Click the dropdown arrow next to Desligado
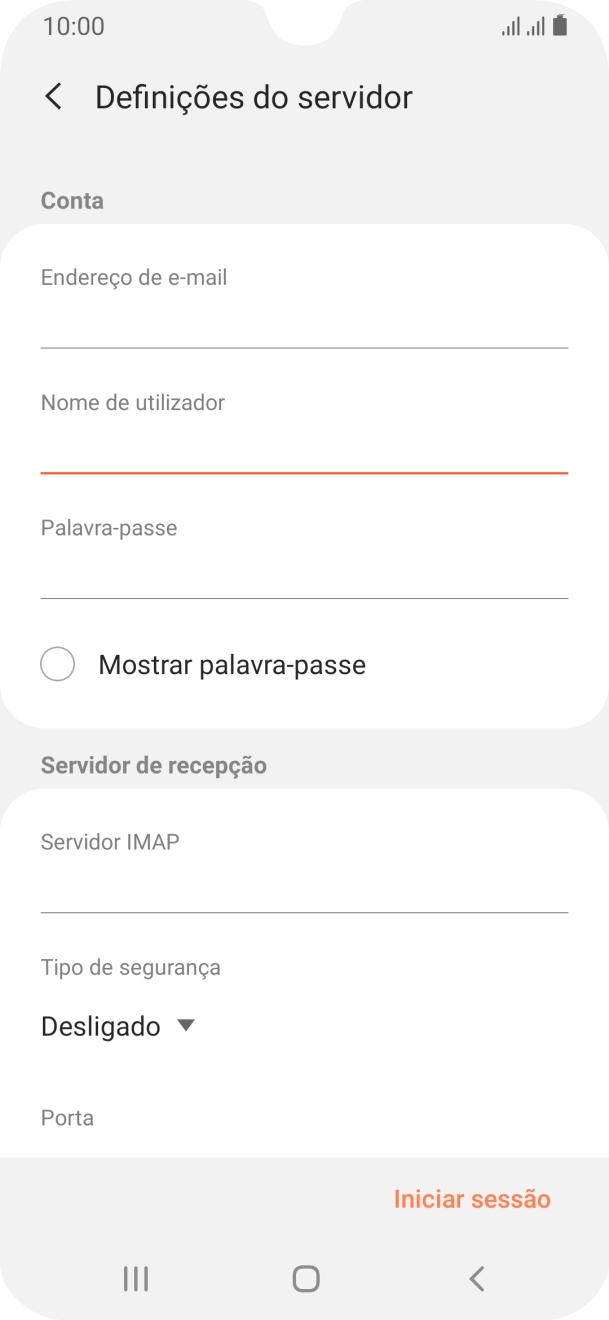 (185, 1025)
